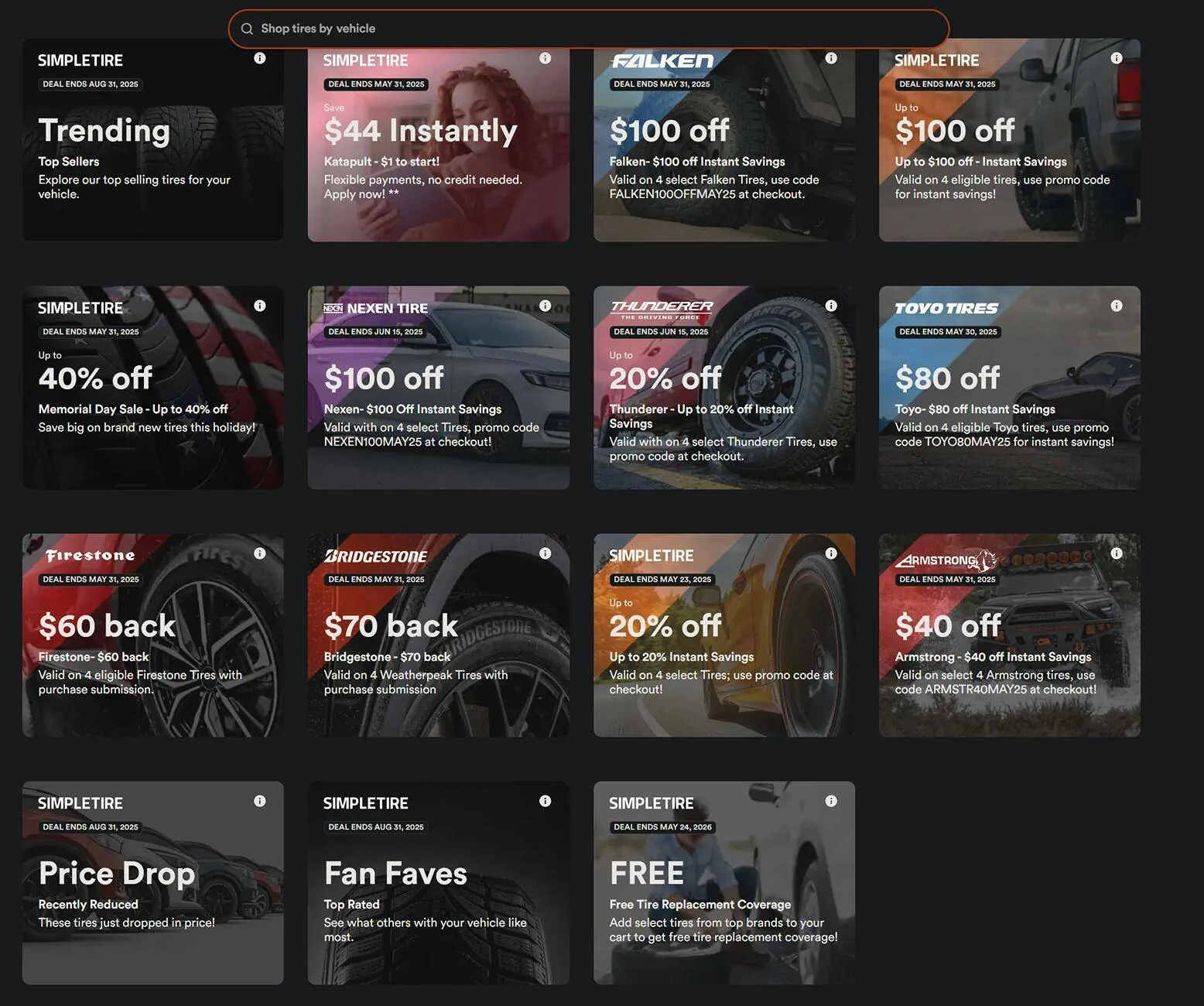Select the Fan Faves Top Rated card
This screenshot has height=1006, width=1204.
tap(439, 883)
